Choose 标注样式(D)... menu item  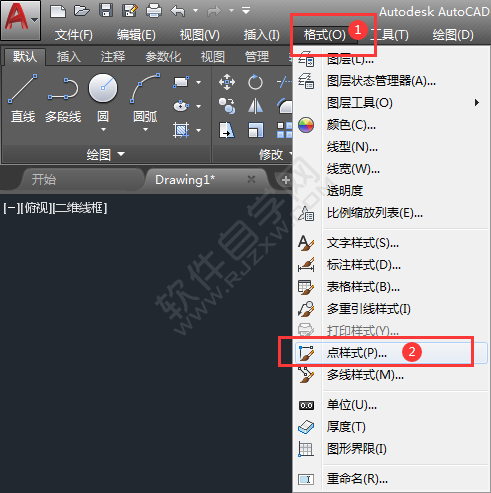[390, 265]
